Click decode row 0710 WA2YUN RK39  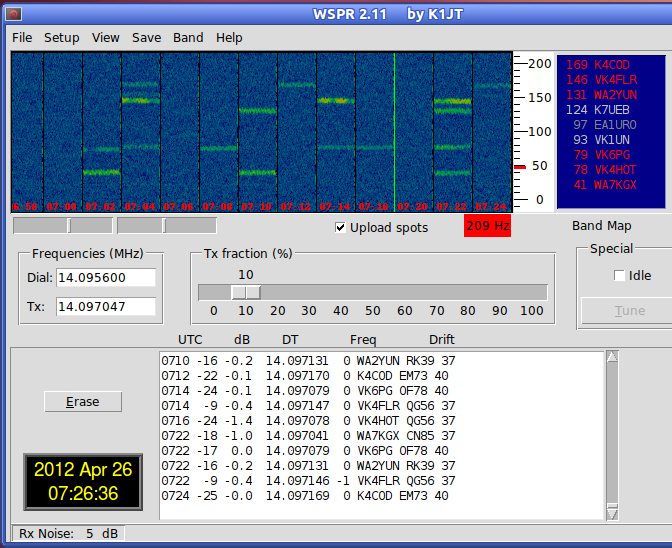point(308,361)
